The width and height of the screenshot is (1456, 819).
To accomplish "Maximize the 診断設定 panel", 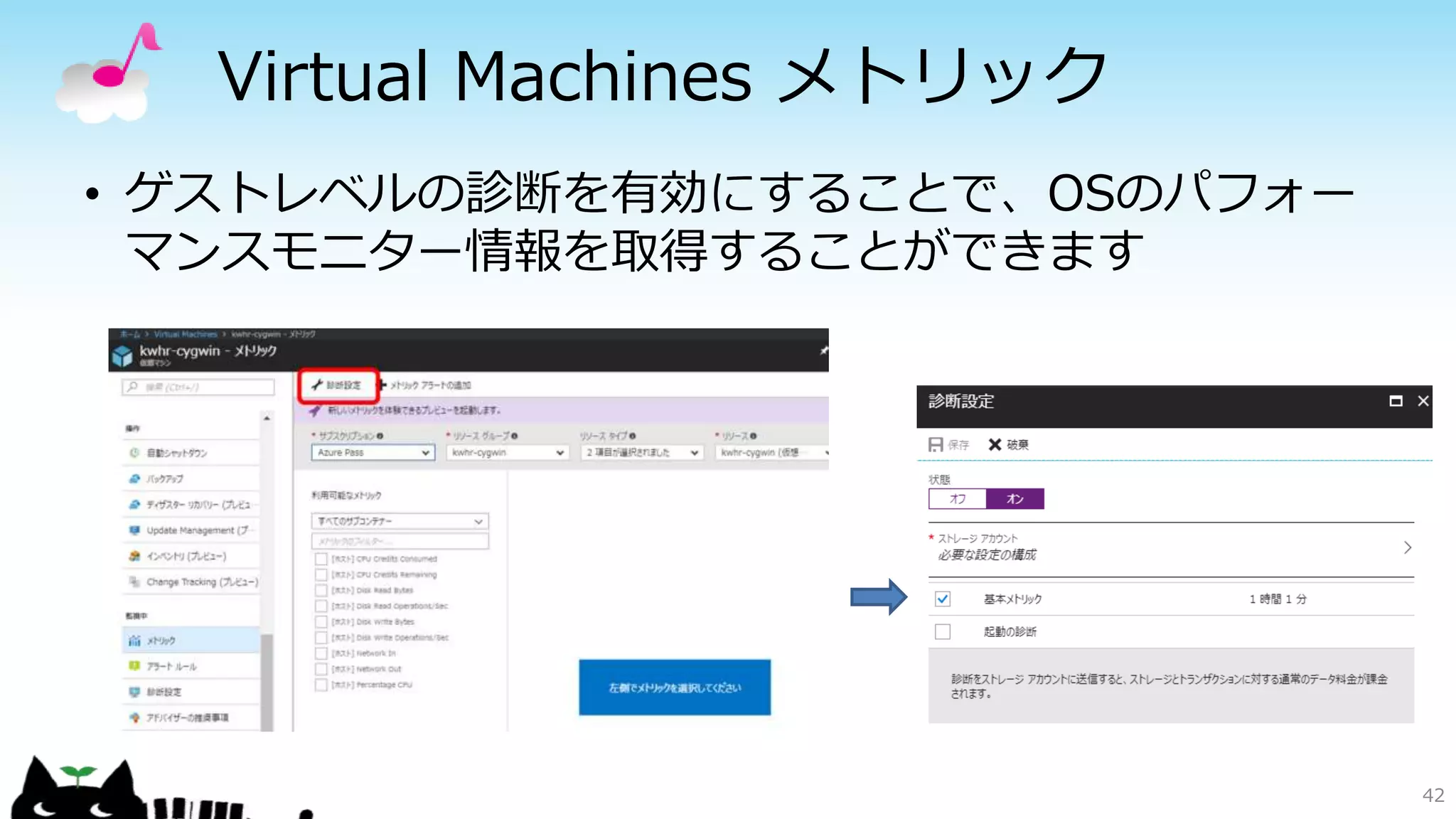I will pos(1396,401).
